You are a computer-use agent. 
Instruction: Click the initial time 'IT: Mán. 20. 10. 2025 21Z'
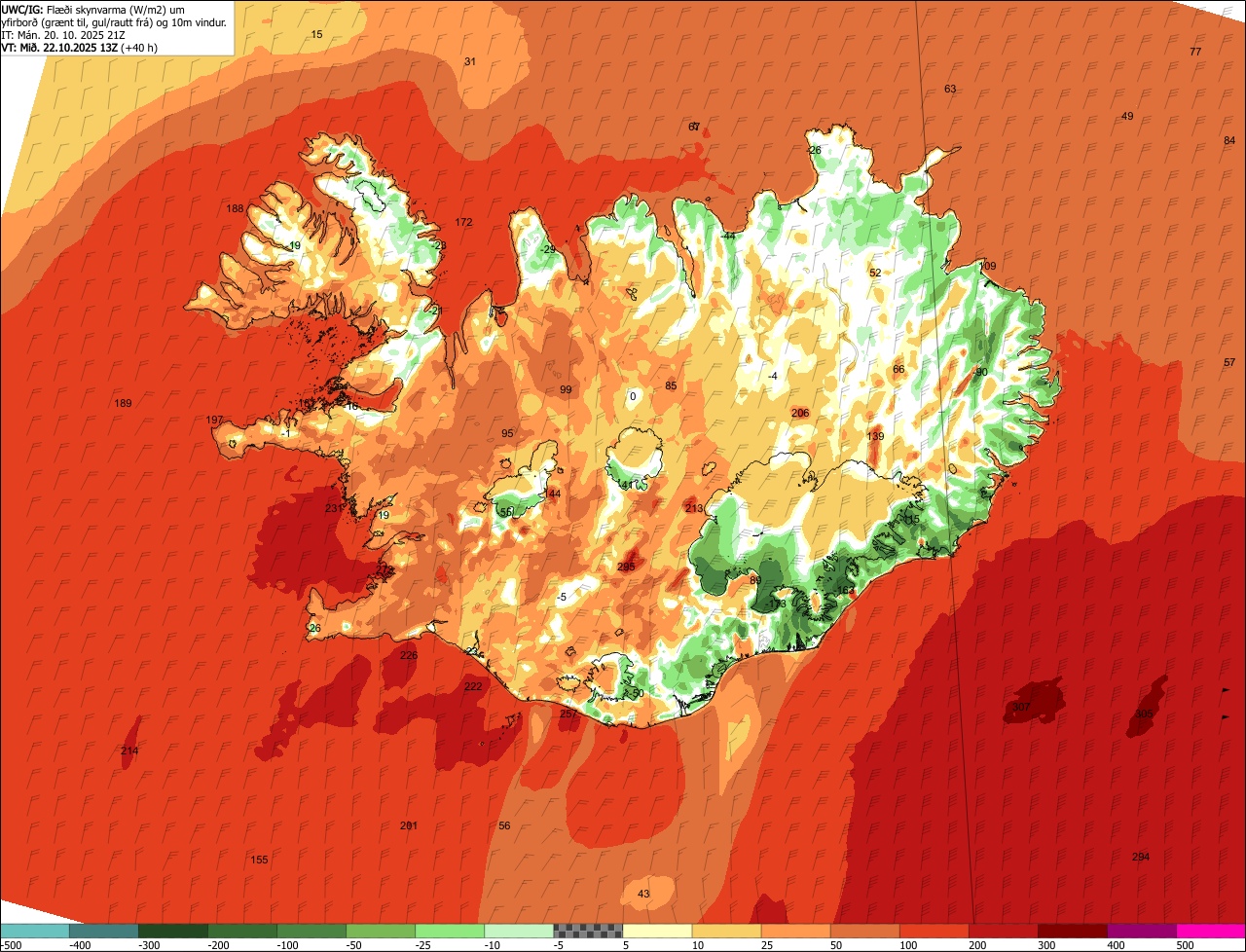click(63, 35)
